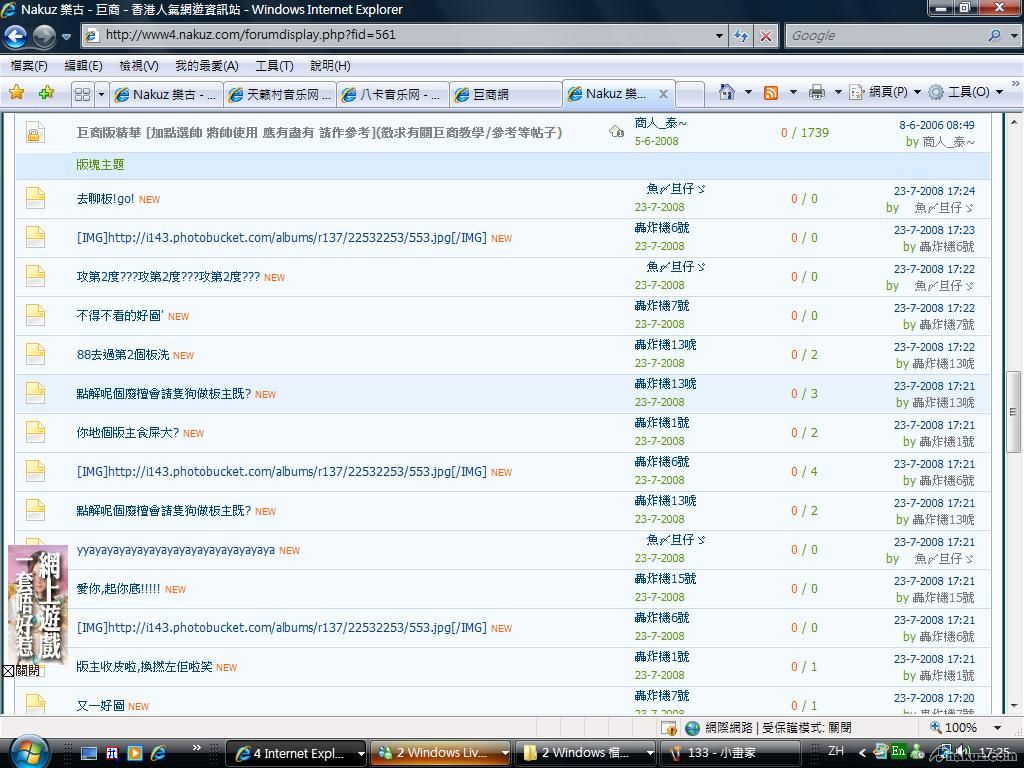Open the 檢視(V) menu

pos(138,66)
